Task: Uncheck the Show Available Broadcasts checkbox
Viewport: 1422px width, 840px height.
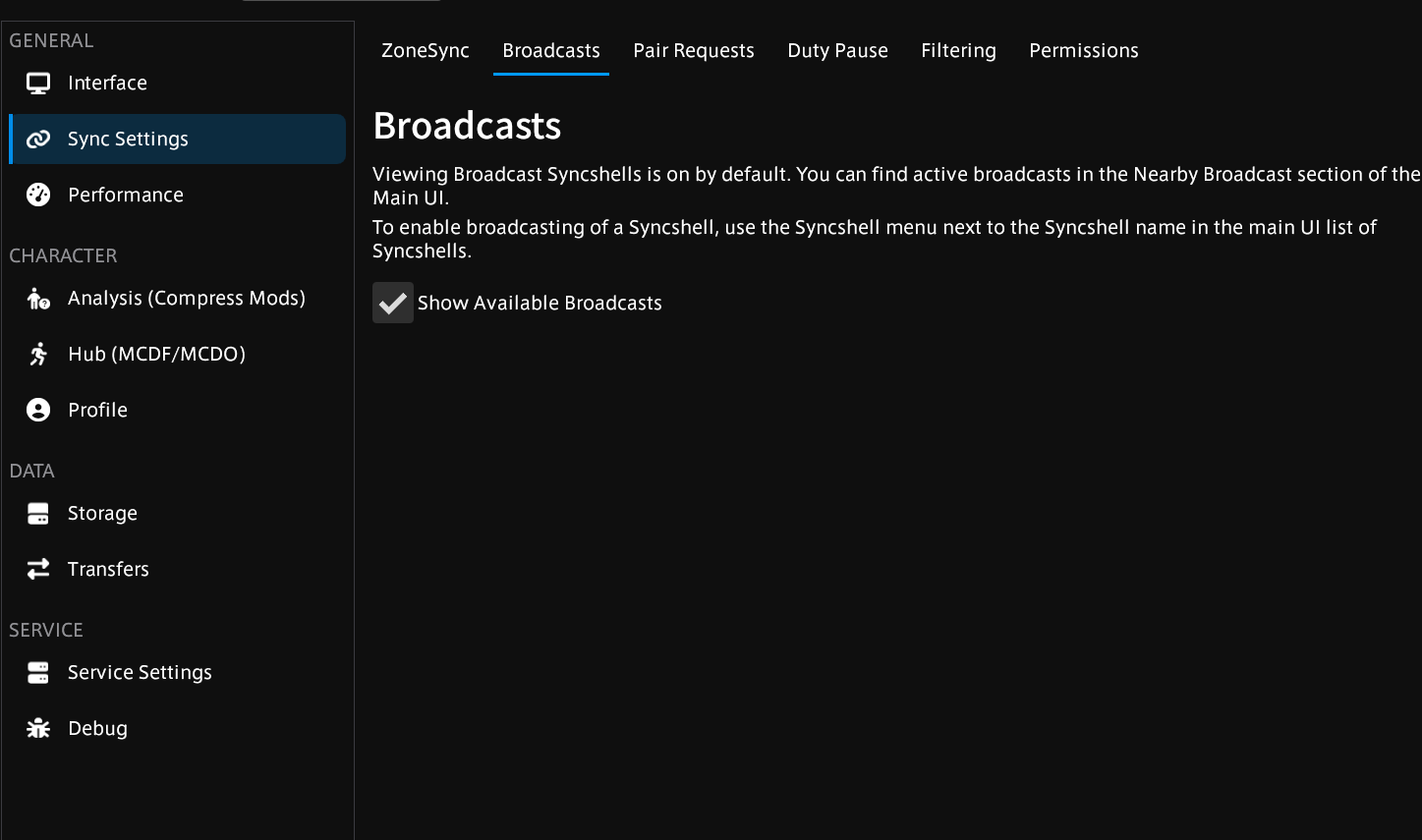Action: (393, 304)
